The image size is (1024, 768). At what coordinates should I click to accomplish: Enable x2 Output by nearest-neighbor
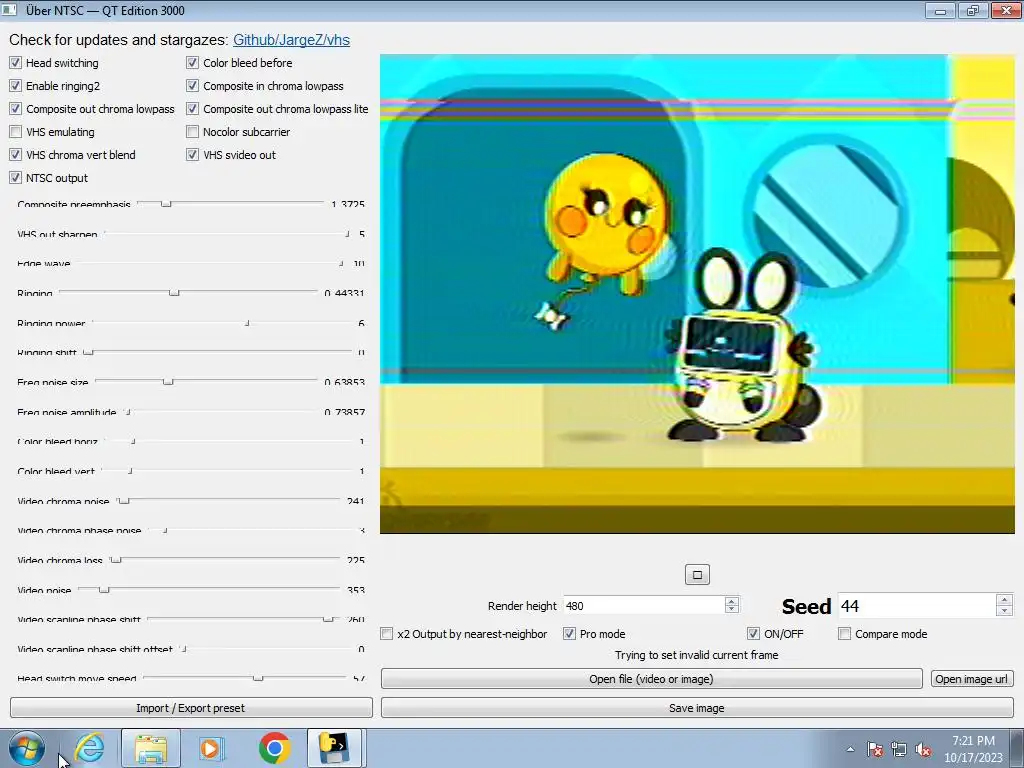click(x=387, y=633)
